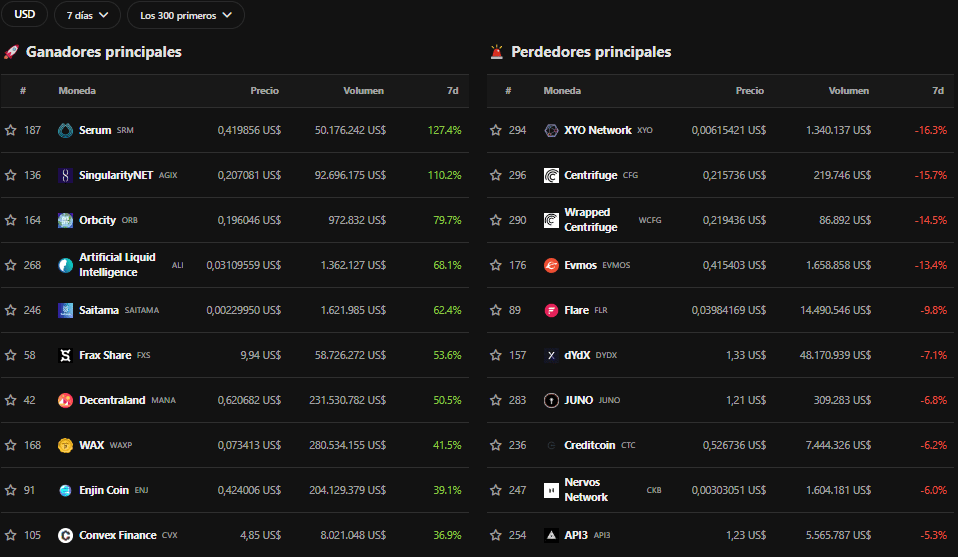Sort losers by Moneda column
The width and height of the screenshot is (958, 557).
click(562, 91)
